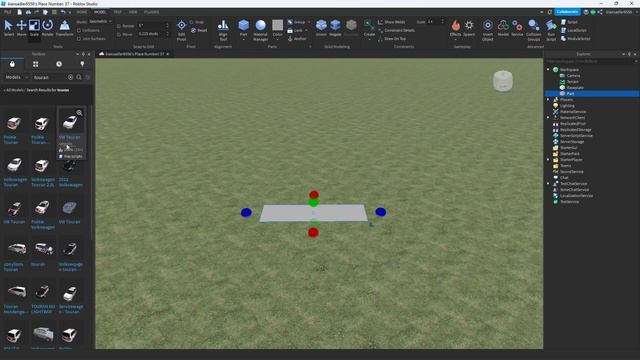Add a Spawn location
This screenshot has width=640, height=360.
pos(469,28)
